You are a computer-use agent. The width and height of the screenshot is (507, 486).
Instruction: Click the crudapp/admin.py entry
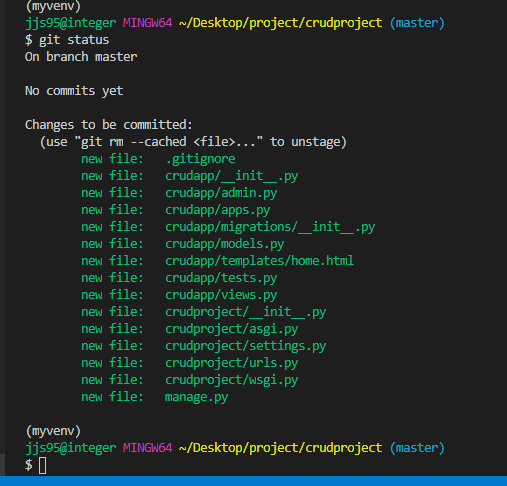click(x=221, y=193)
